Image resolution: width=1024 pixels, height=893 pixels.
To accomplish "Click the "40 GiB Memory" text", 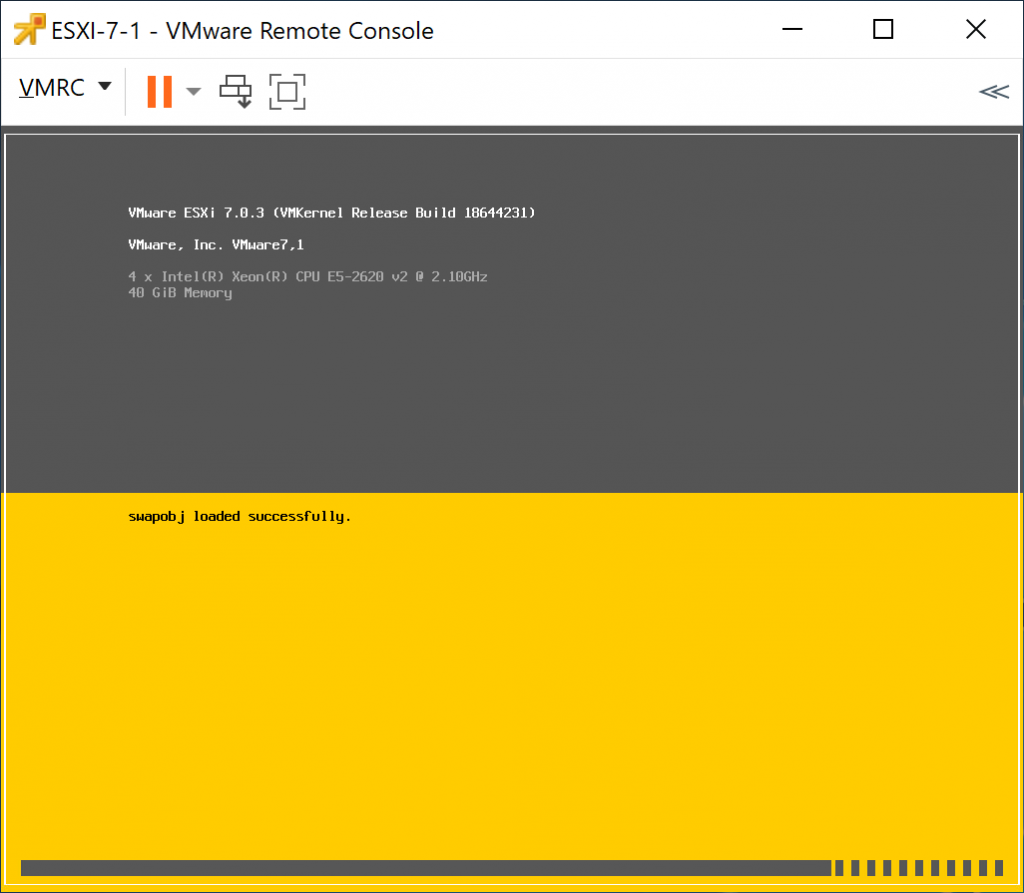I will (x=180, y=293).
